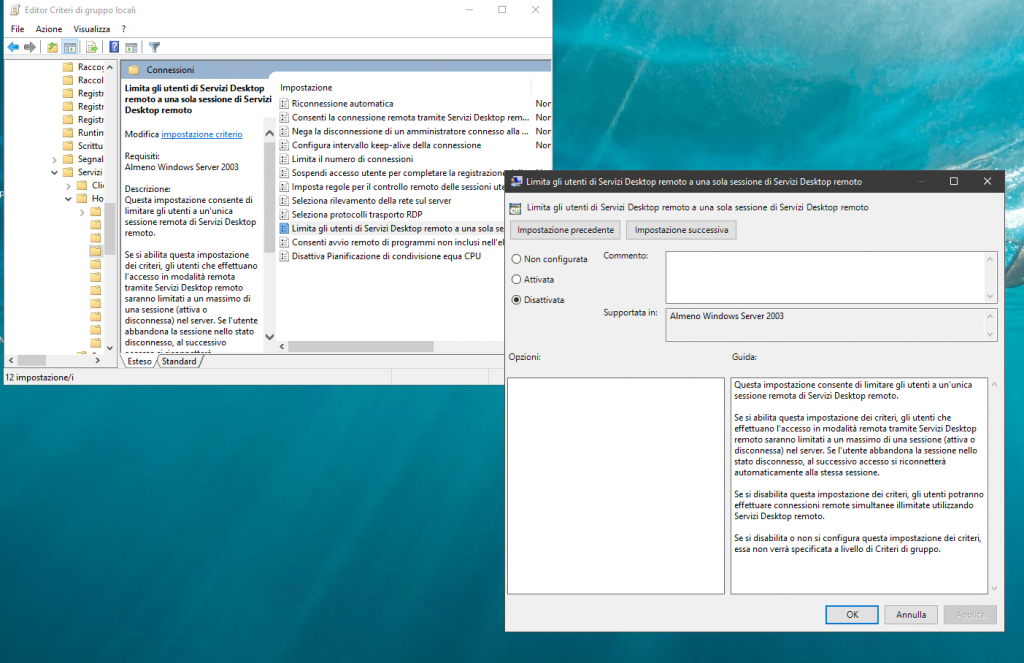The image size is (1024, 663).
Task: Select the 'Disattivata' radio button
Action: [516, 299]
